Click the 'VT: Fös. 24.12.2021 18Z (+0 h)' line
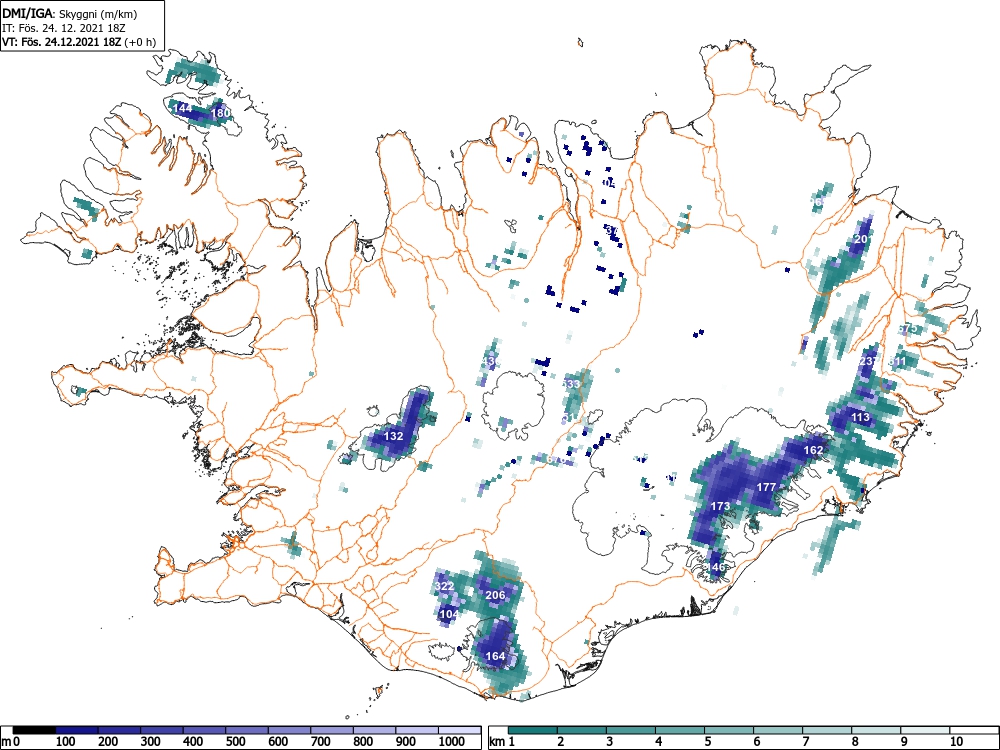Image resolution: width=1000 pixels, height=750 pixels. click(x=78, y=43)
